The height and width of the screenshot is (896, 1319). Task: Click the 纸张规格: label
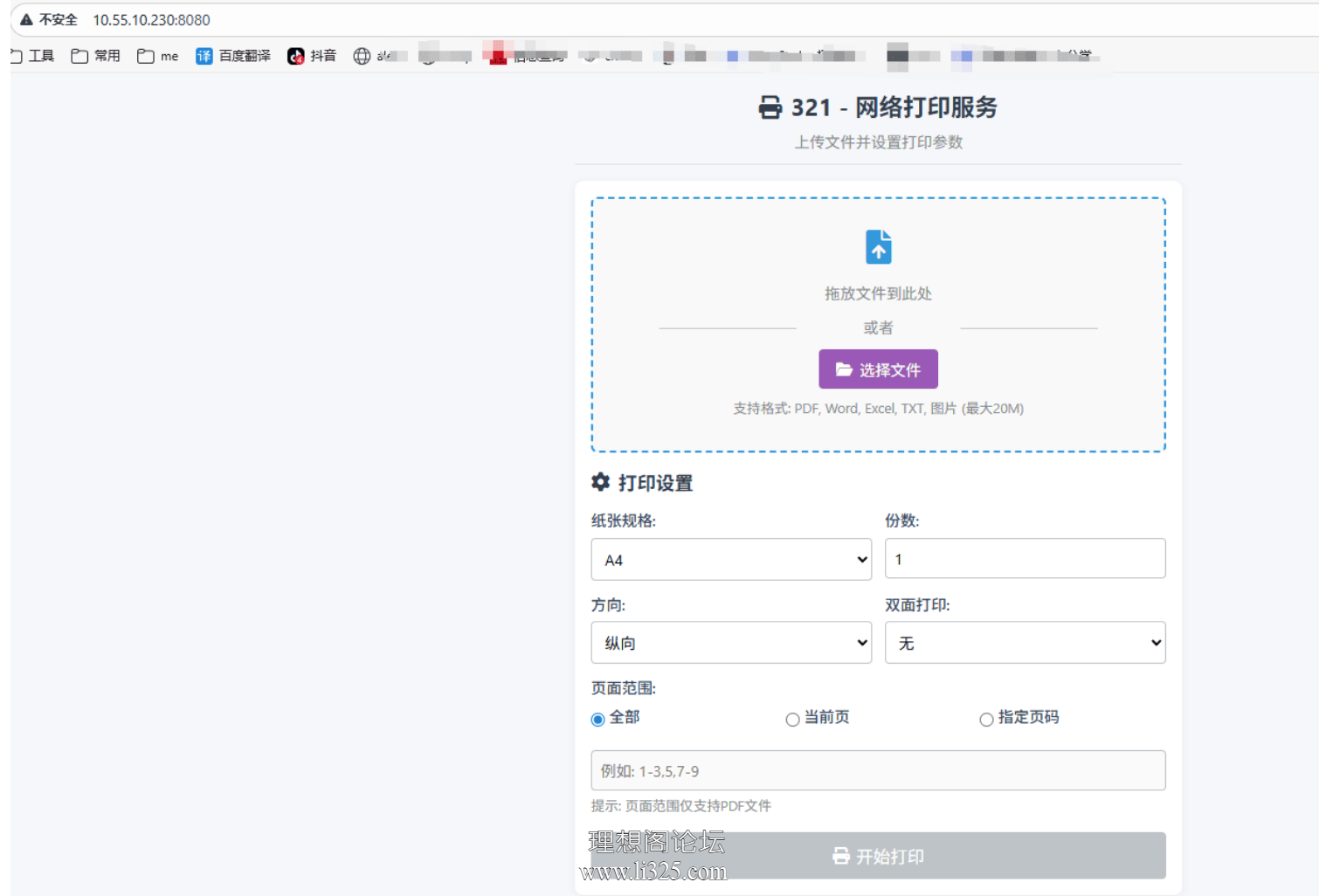click(623, 520)
